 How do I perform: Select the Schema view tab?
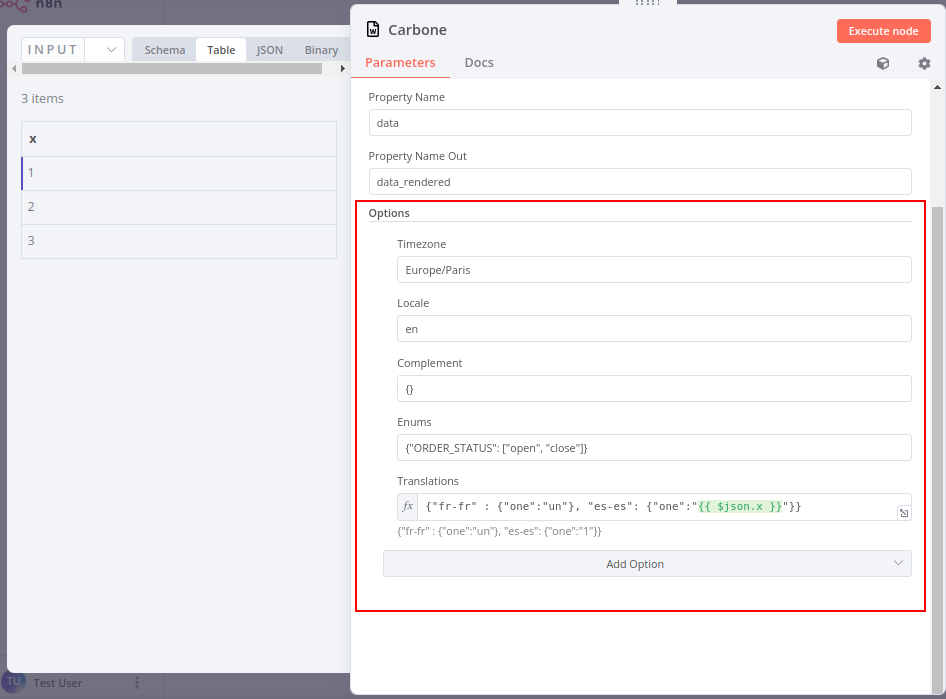point(165,50)
